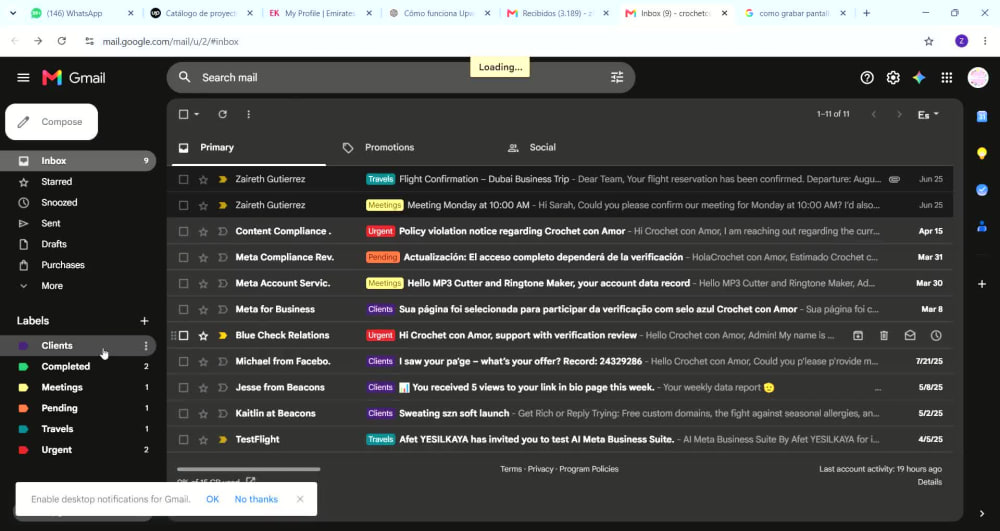1000x531 pixels.
Task: Dismiss the notification prompt with X
Action: (x=300, y=499)
